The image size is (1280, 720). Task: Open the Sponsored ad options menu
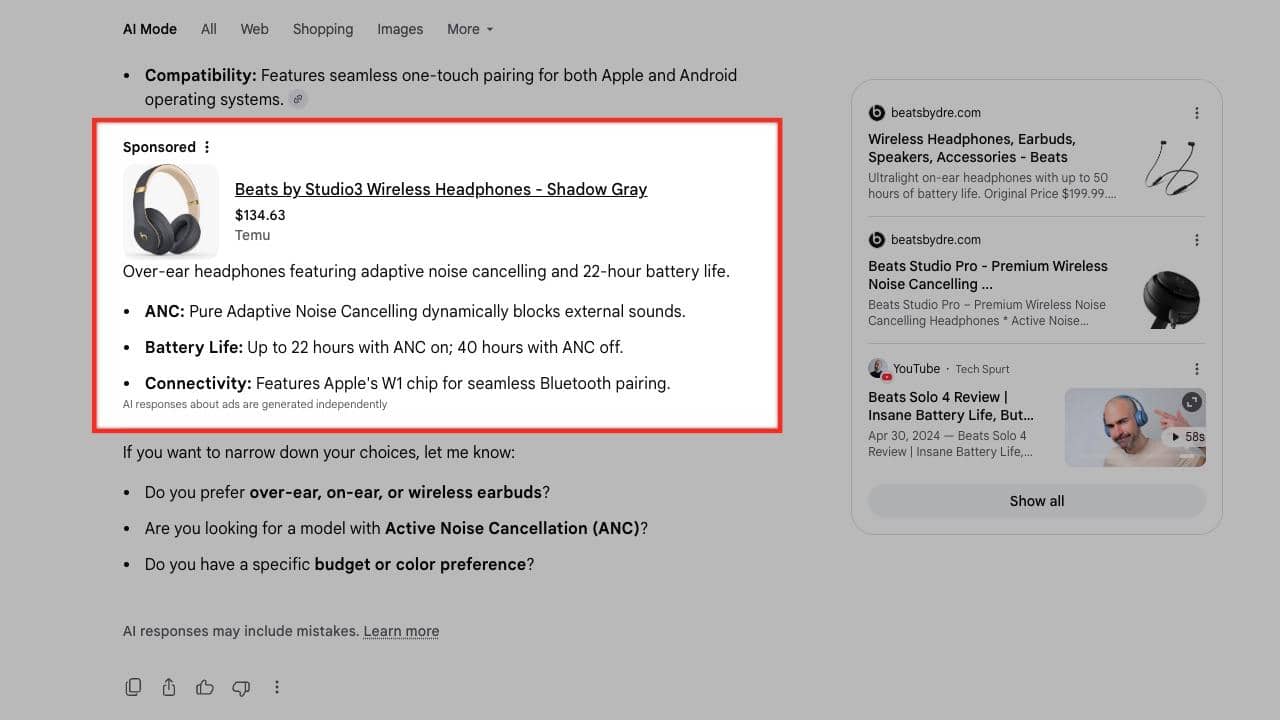click(207, 147)
